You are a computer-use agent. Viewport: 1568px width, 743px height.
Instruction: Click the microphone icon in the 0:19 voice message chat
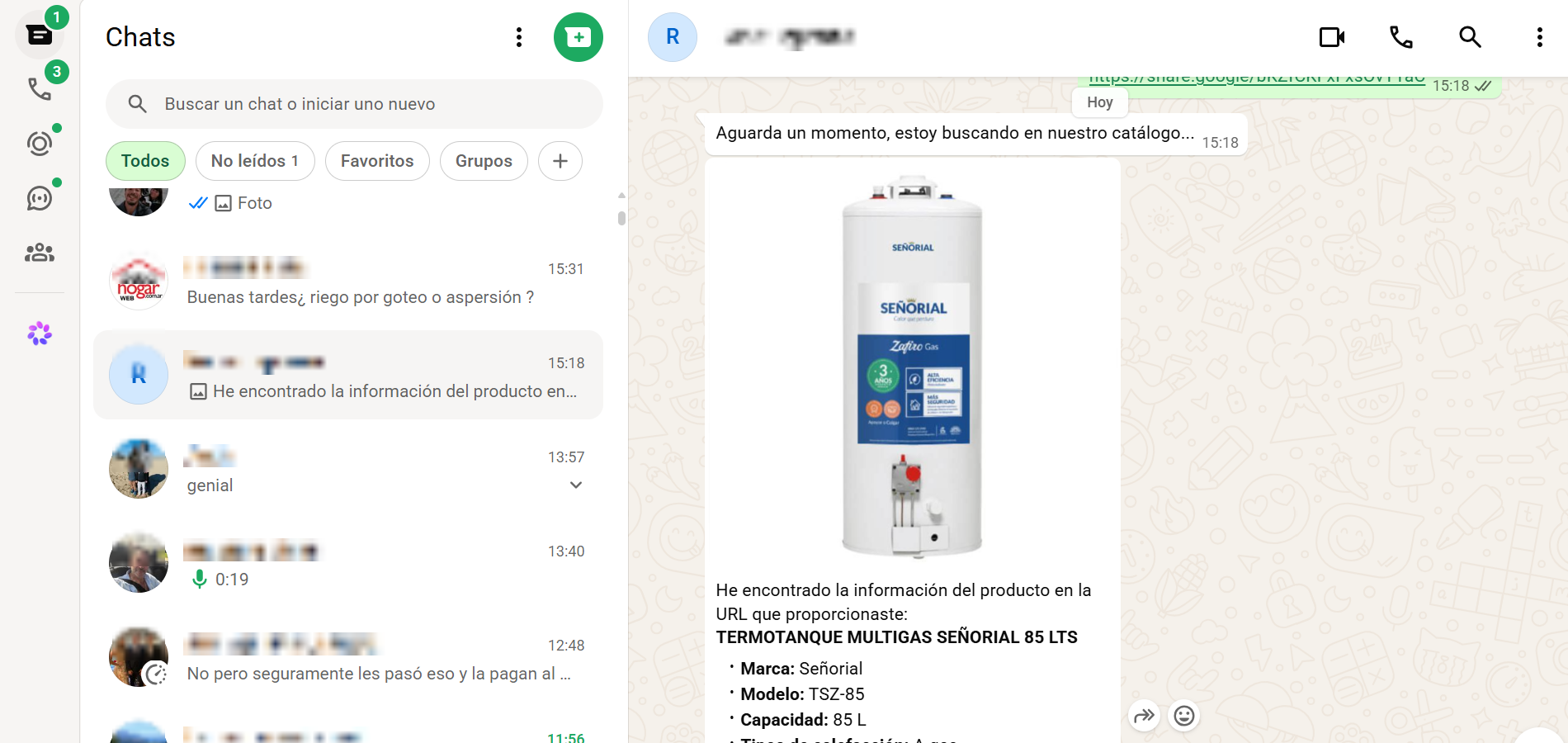click(199, 580)
